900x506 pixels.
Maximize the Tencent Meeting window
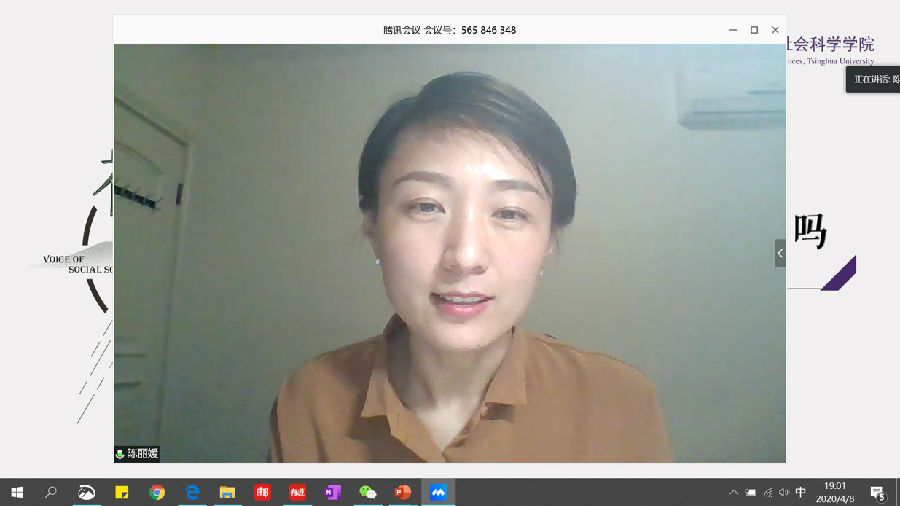click(754, 30)
